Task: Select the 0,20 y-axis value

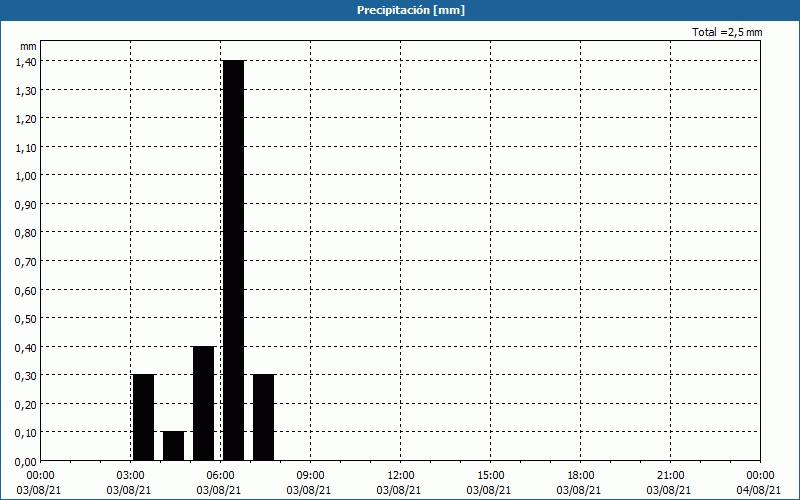Action: (x=26, y=405)
